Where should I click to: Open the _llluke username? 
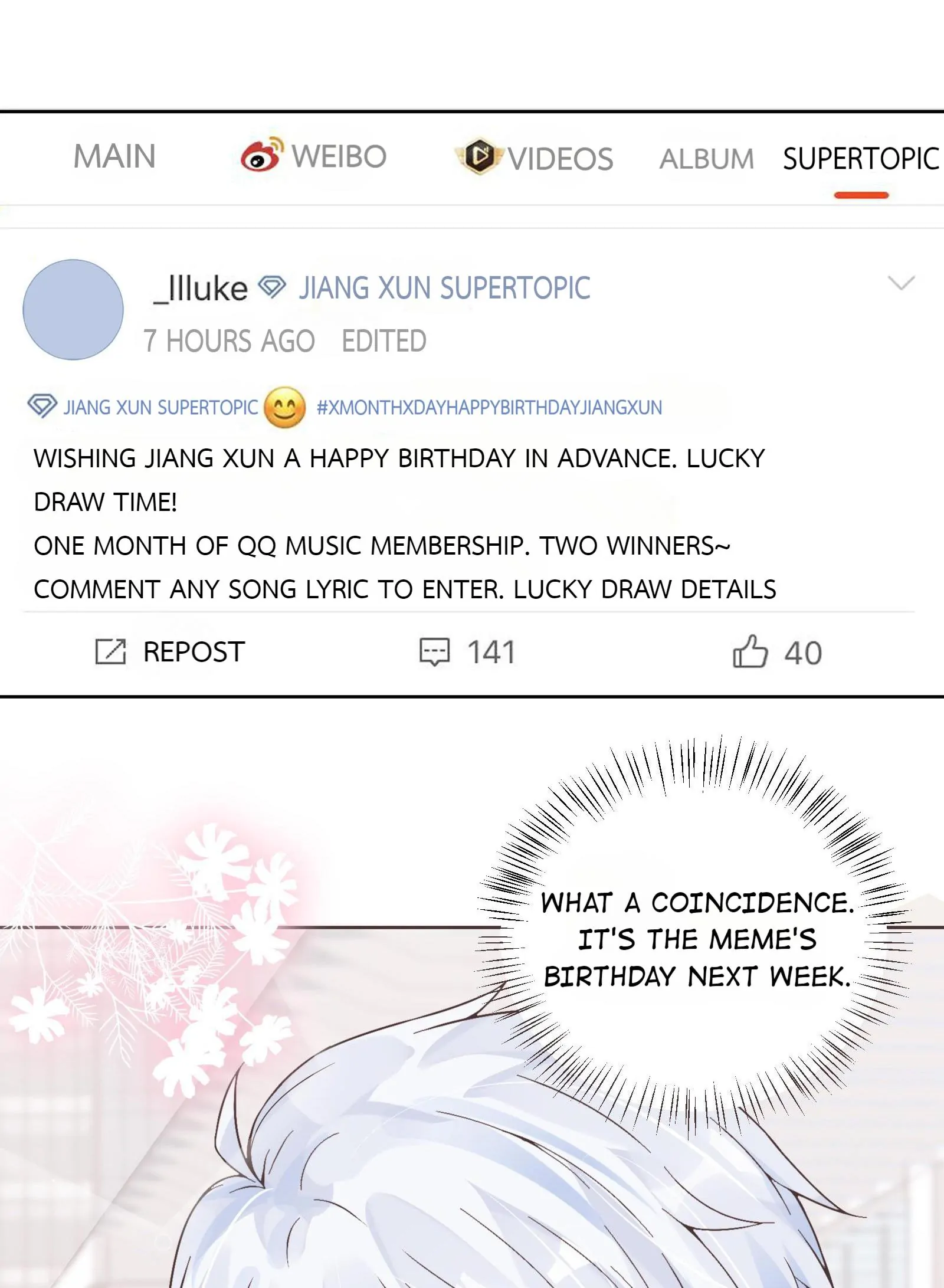point(200,289)
